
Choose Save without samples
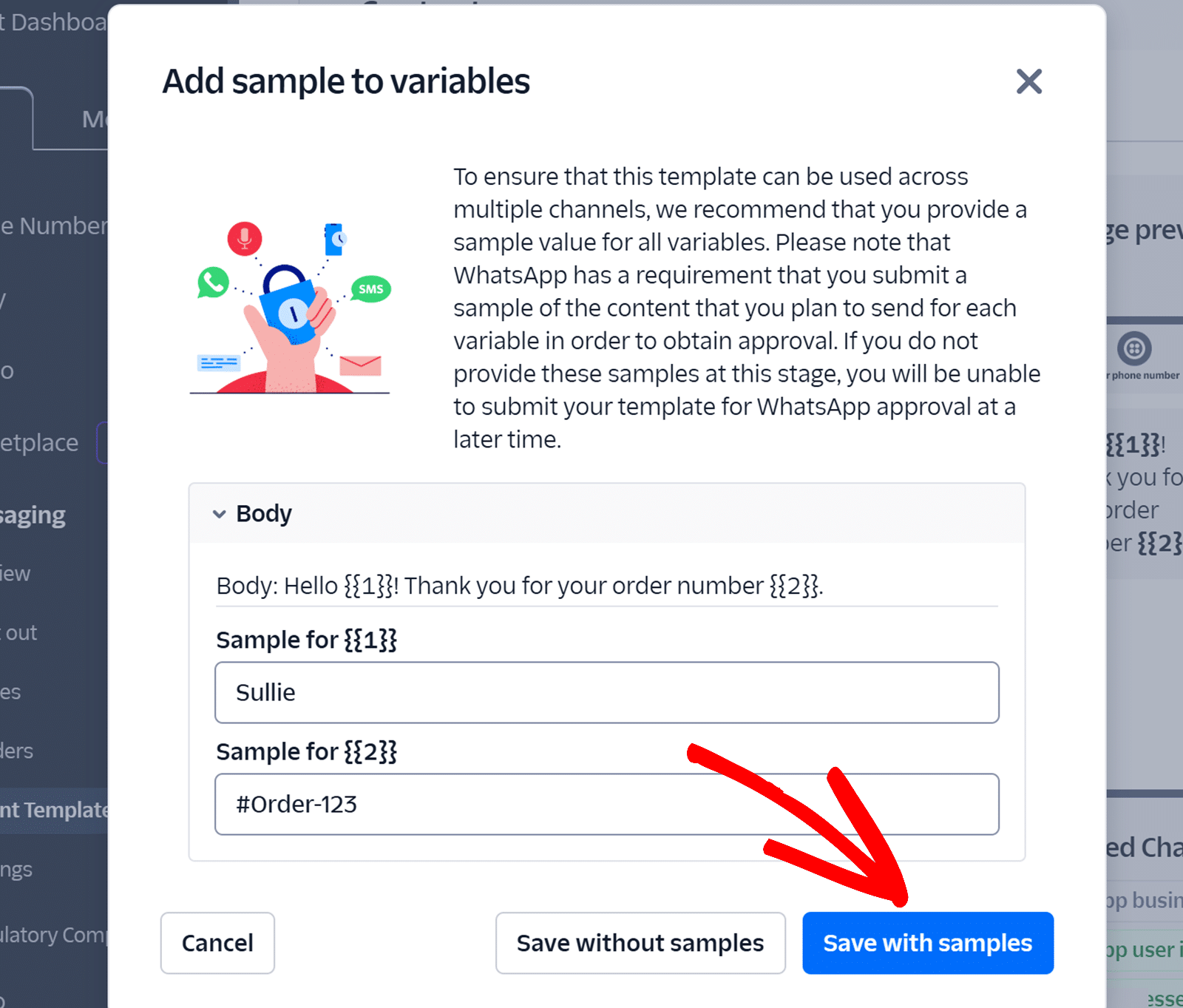[640, 943]
